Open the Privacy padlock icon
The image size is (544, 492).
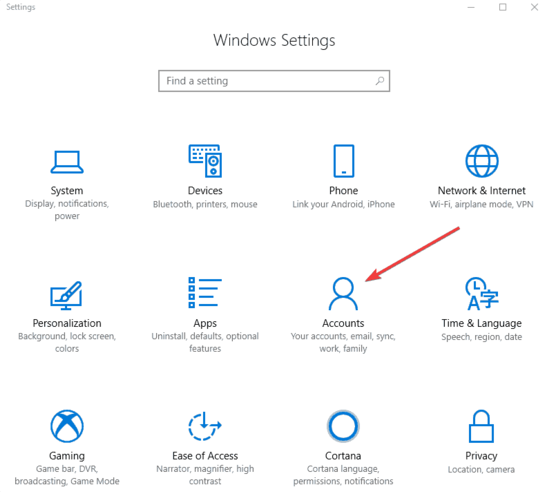point(482,426)
